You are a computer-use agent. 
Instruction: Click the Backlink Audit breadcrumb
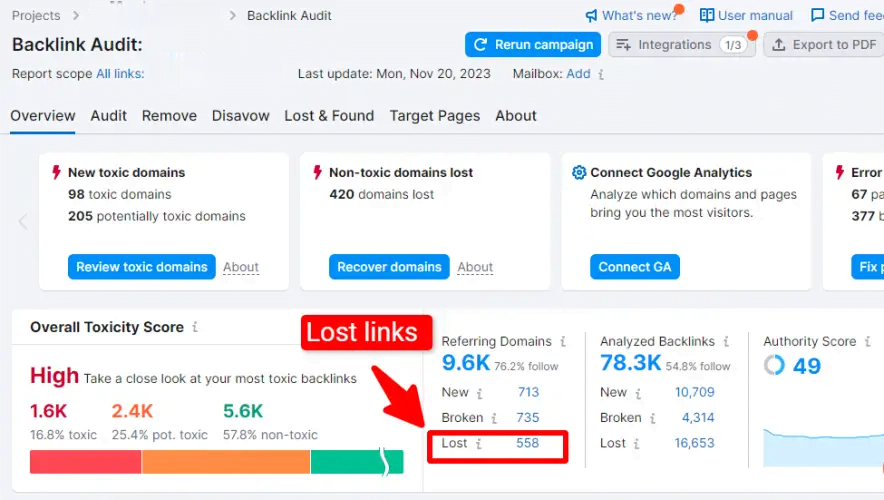click(x=289, y=16)
